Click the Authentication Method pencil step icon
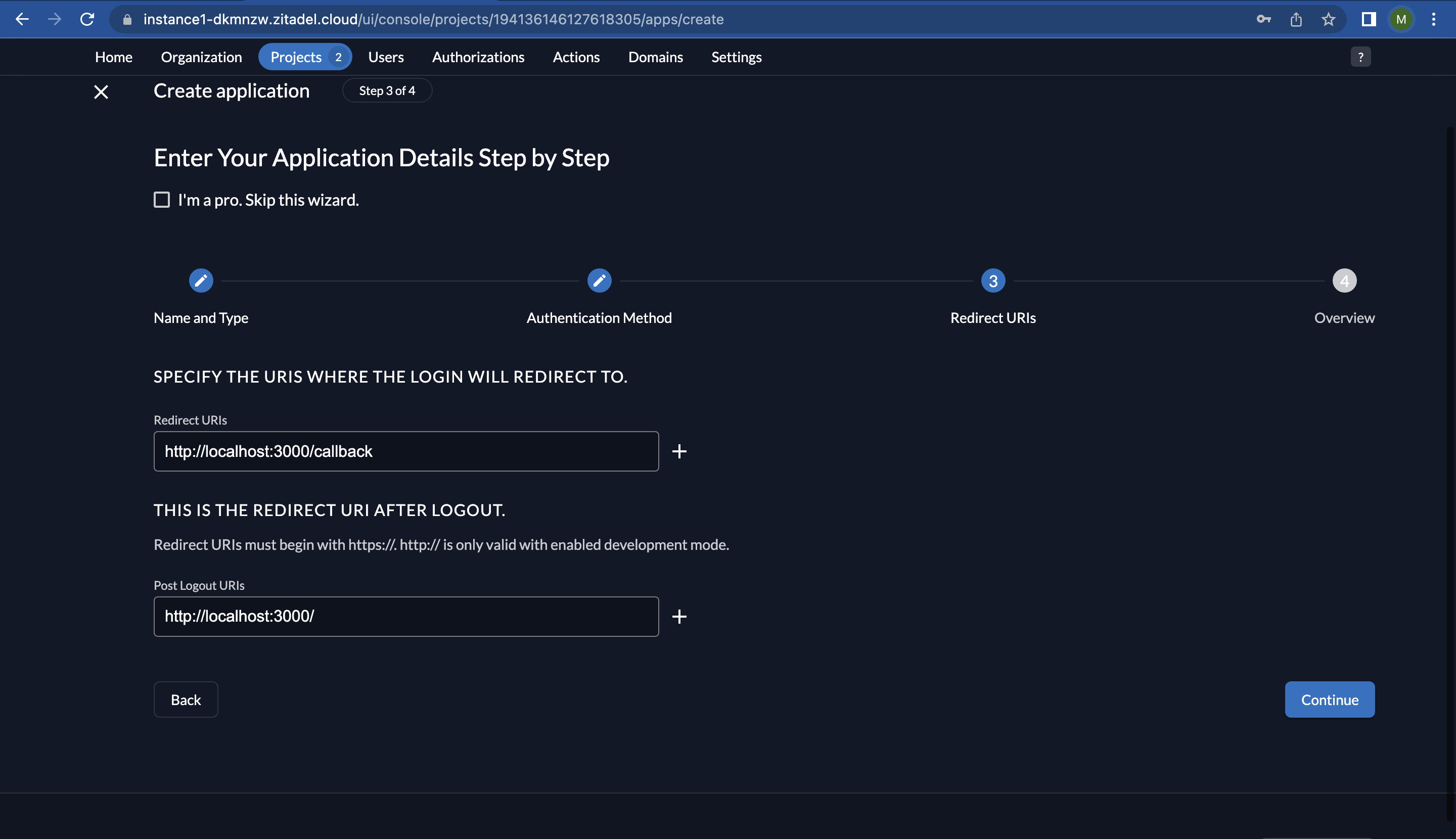Screen dimensions: 1456x839 click(x=599, y=281)
